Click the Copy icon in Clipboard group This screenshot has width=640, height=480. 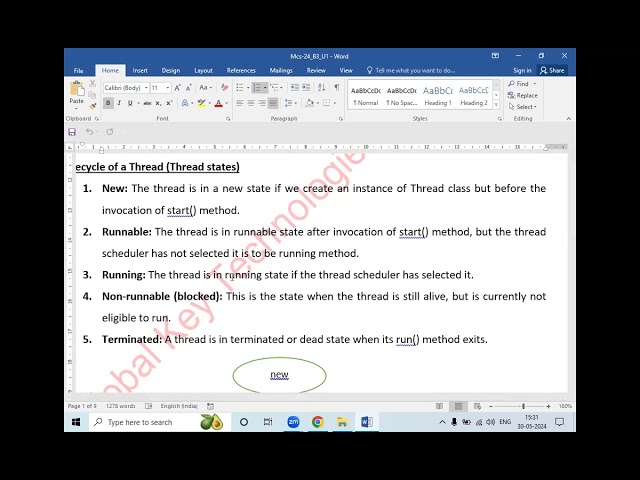[x=93, y=95]
